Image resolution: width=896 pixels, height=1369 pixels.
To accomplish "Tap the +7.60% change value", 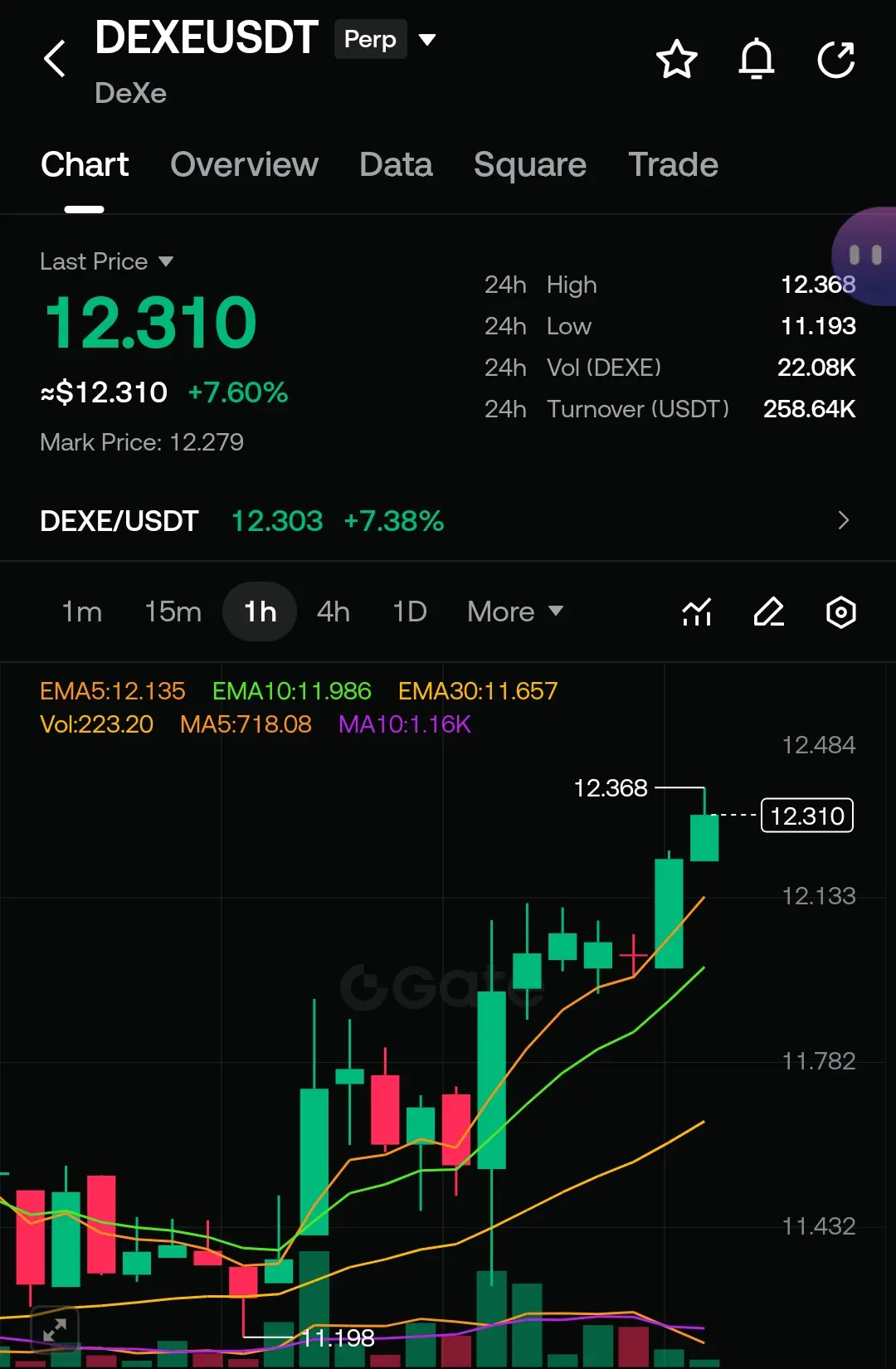I will tap(238, 392).
